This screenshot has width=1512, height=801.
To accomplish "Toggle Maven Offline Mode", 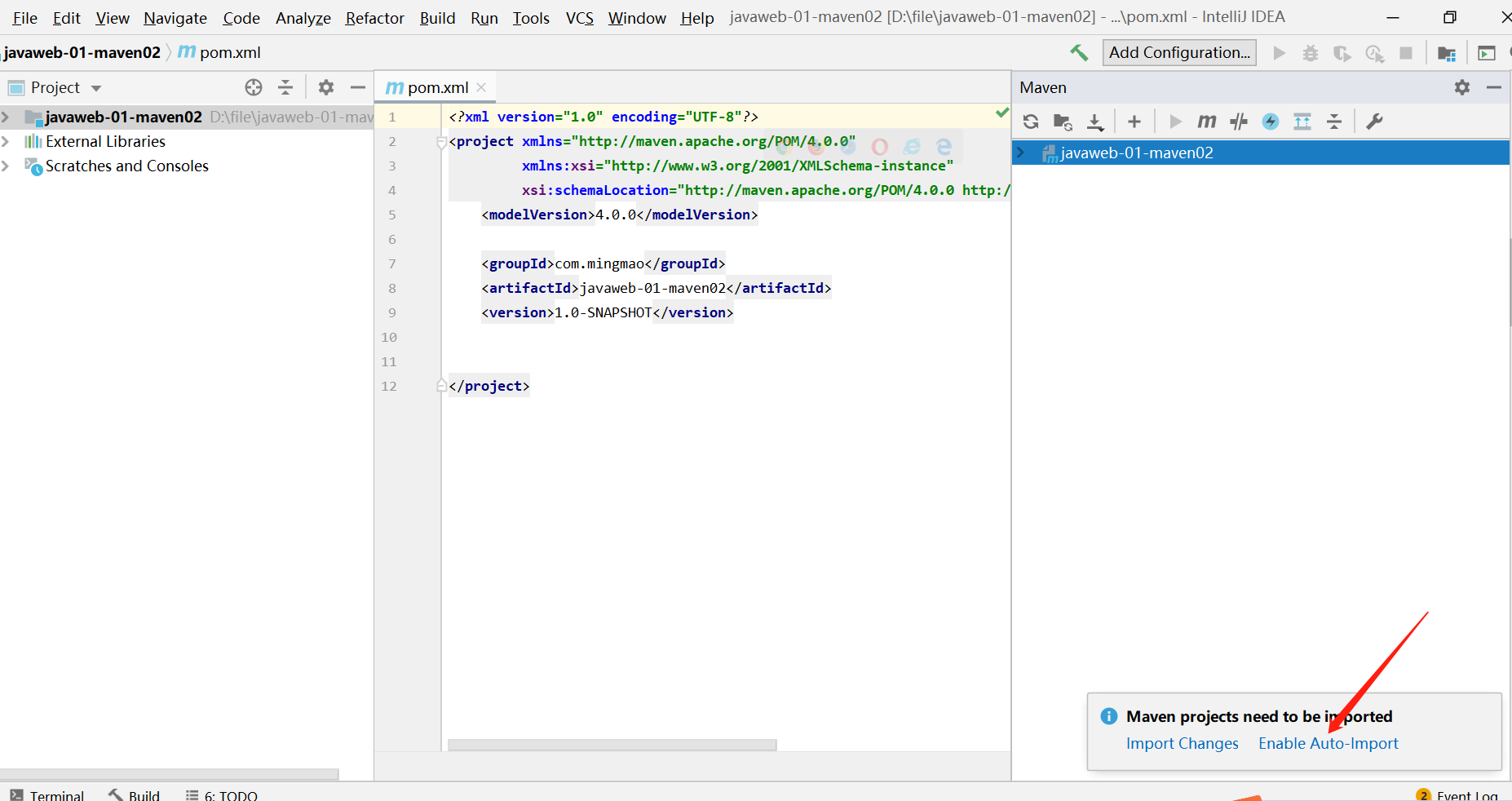I will click(x=1239, y=122).
